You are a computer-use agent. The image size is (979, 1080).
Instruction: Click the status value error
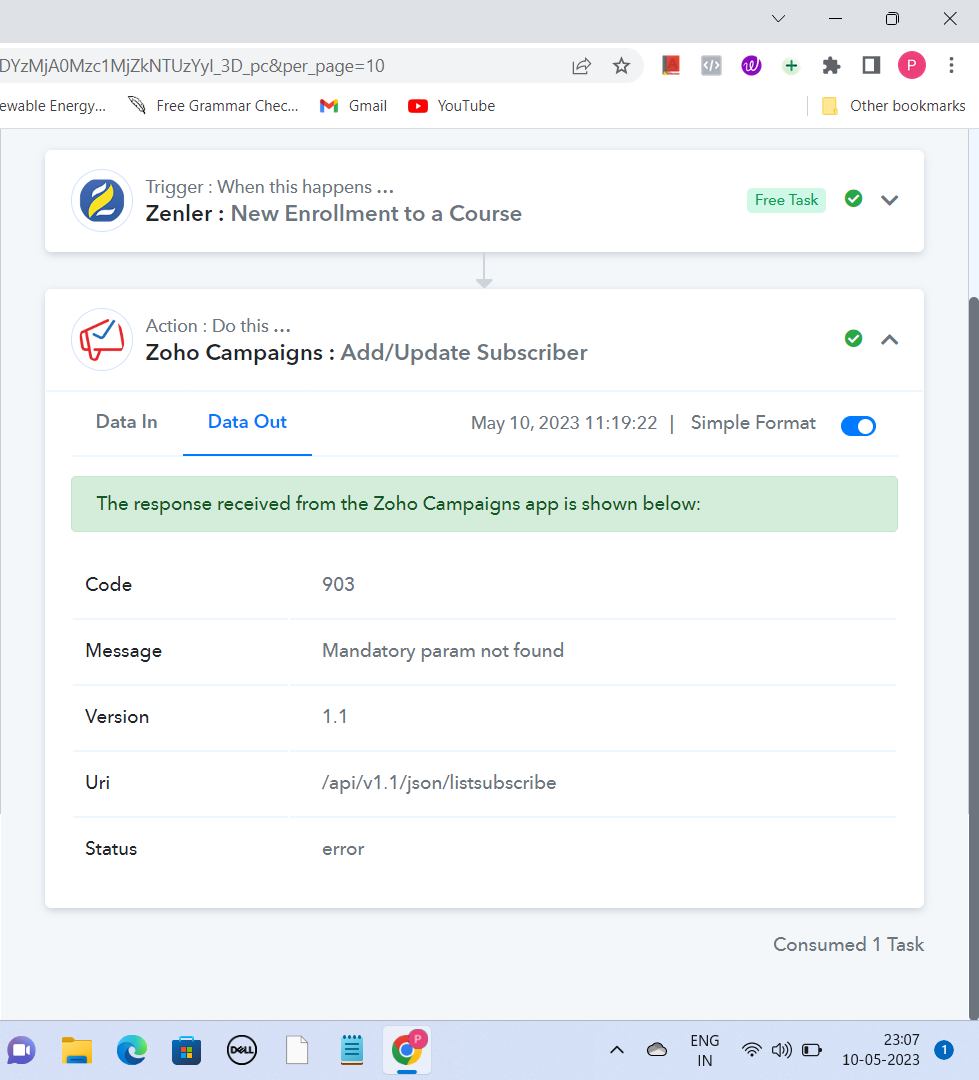tap(343, 849)
